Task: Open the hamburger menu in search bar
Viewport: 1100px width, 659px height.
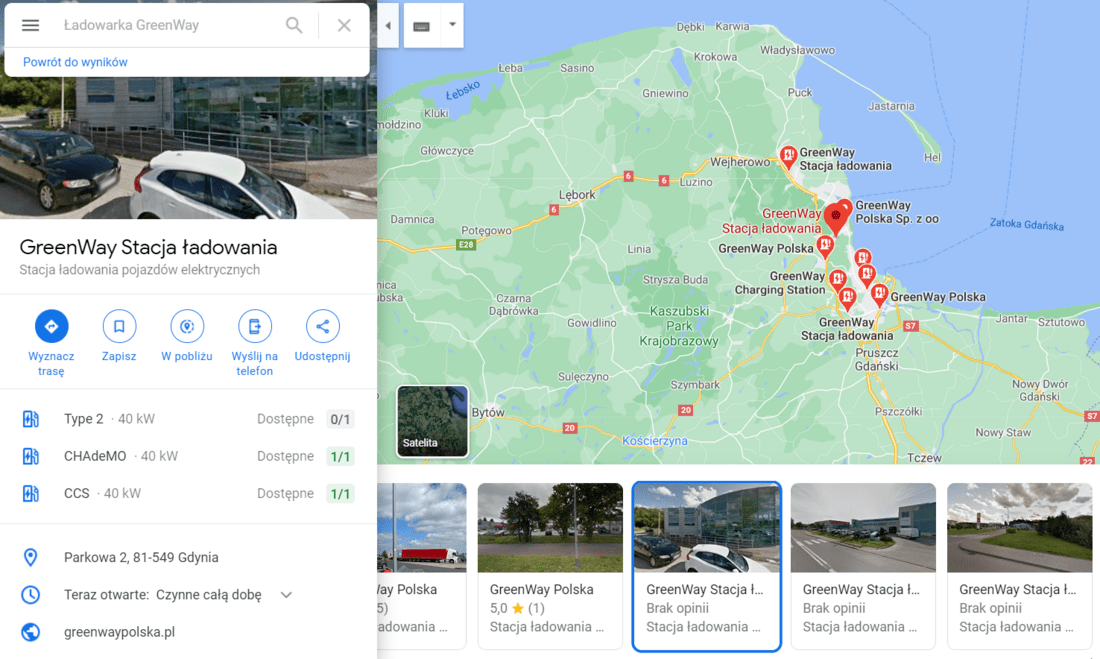Action: (30, 25)
